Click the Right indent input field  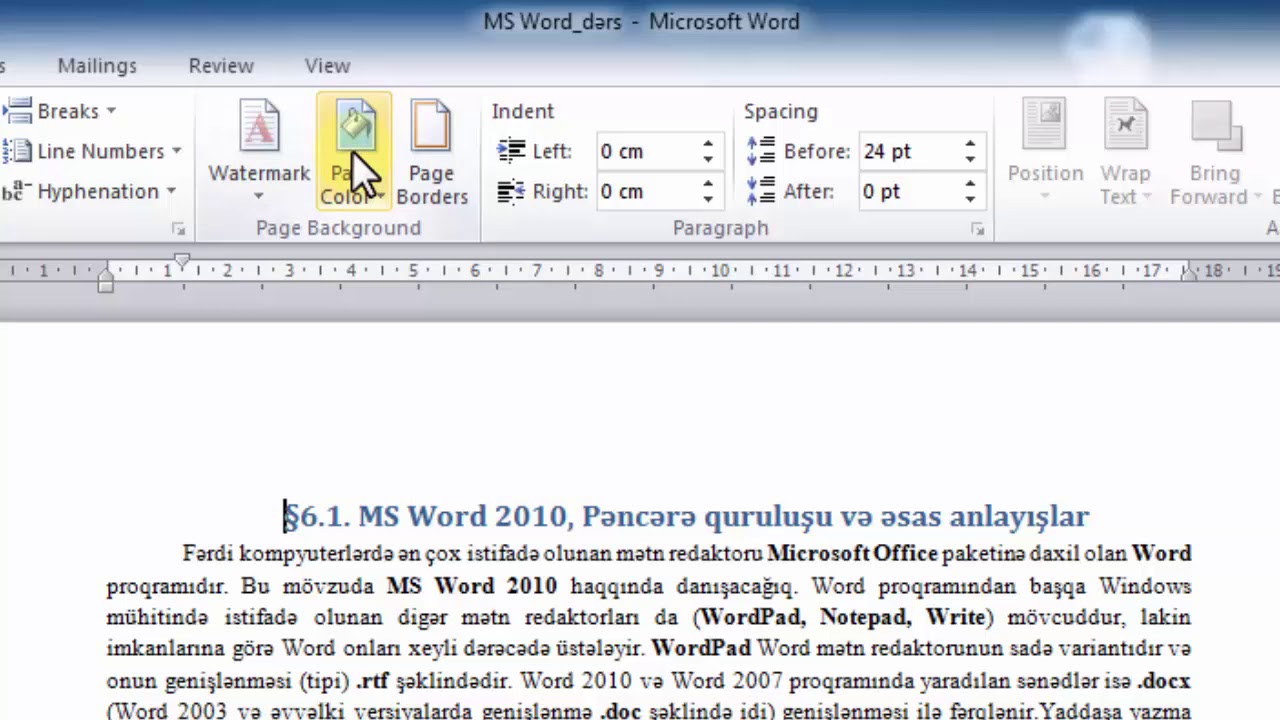[x=647, y=191]
